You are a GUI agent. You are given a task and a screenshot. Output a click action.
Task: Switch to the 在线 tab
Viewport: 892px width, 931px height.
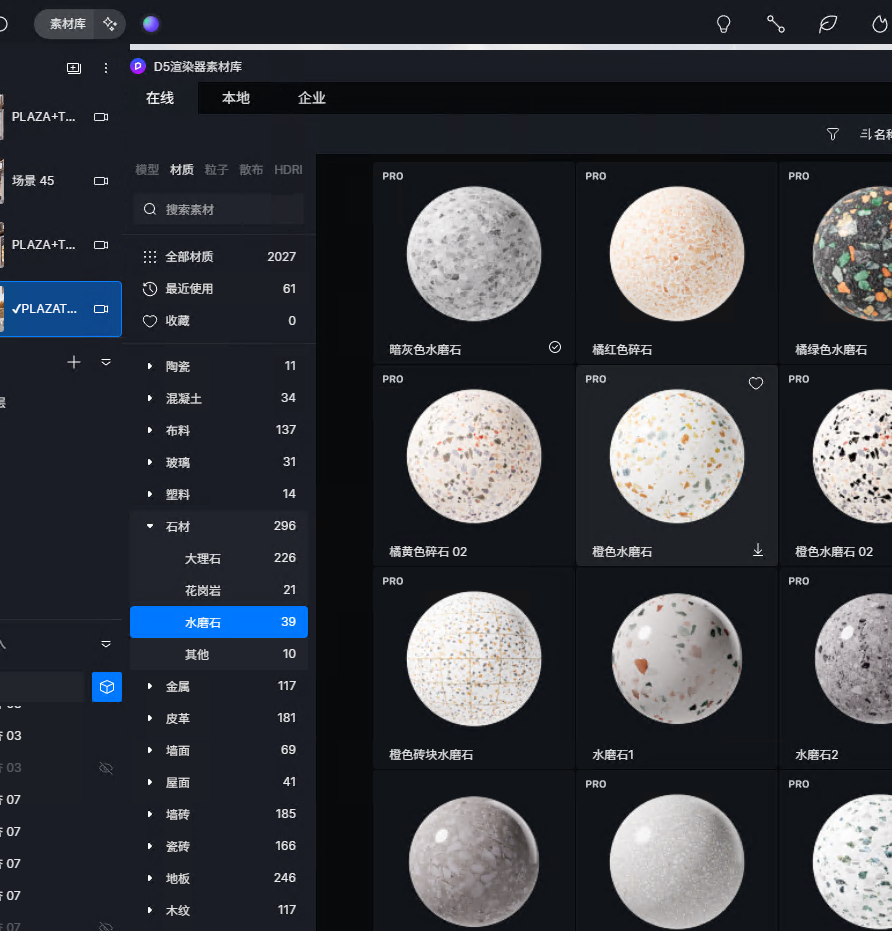click(160, 98)
